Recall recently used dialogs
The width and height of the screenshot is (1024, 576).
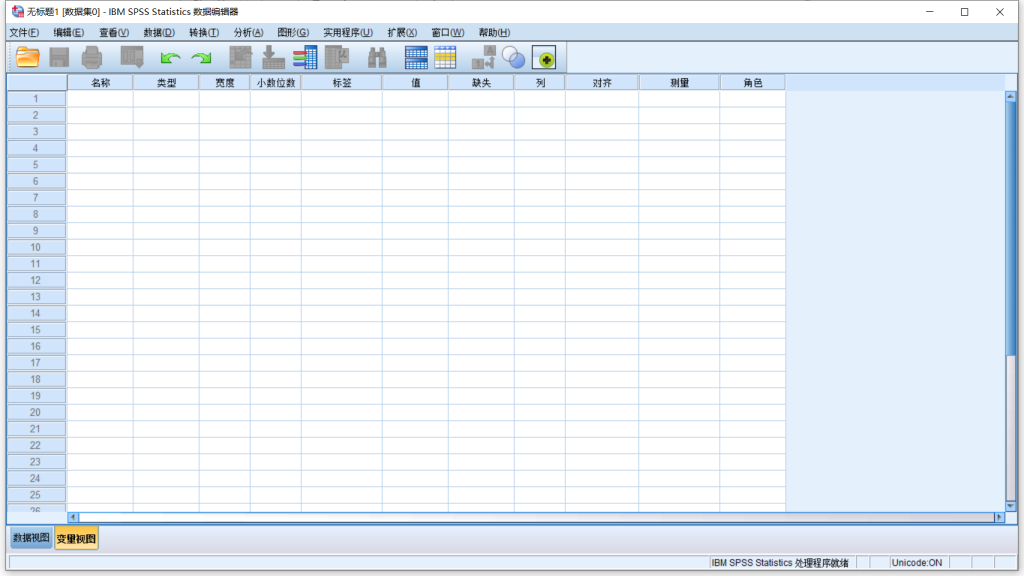click(130, 57)
